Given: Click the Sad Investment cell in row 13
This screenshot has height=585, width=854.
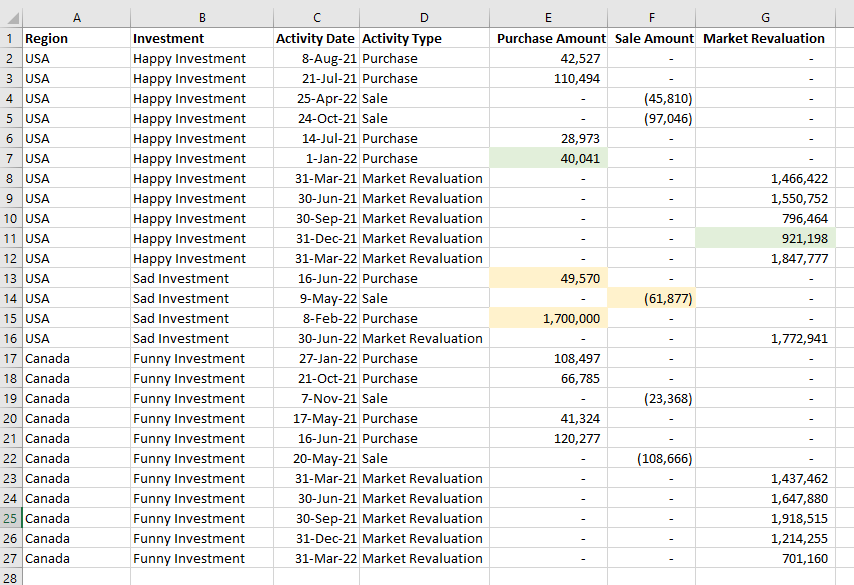Looking at the screenshot, I should [x=202, y=278].
